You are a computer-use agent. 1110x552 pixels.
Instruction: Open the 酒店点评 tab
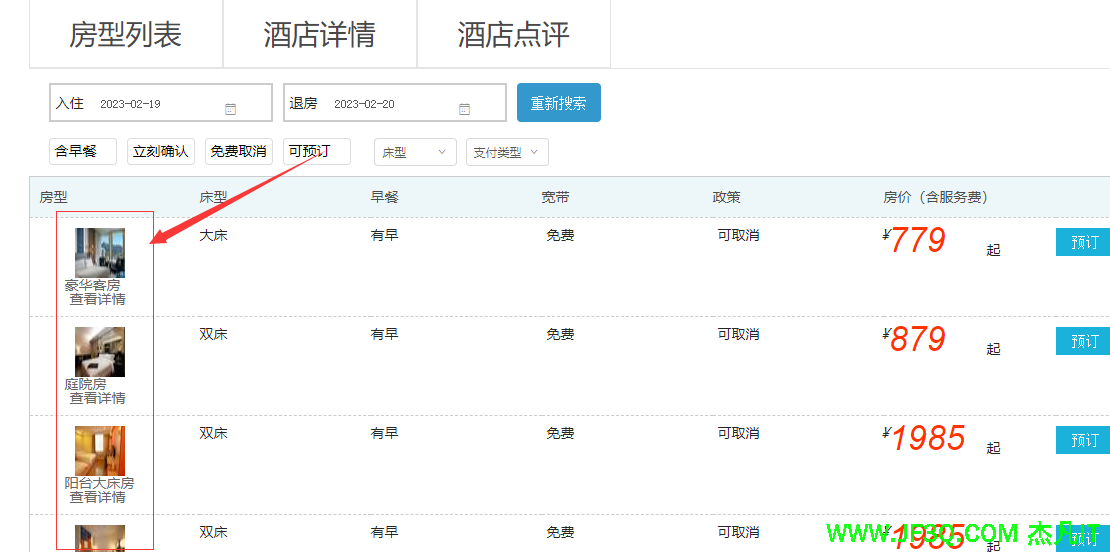pos(514,35)
